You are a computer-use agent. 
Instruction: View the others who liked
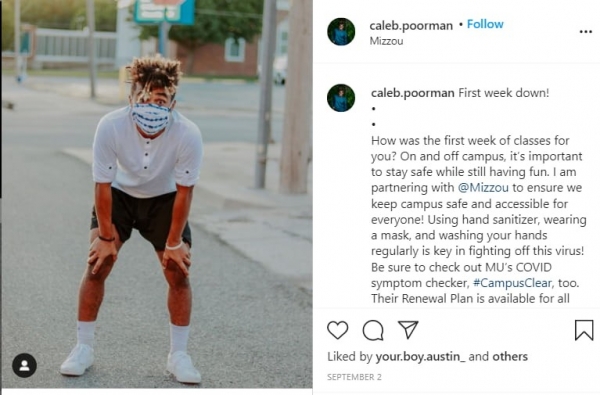click(510, 356)
